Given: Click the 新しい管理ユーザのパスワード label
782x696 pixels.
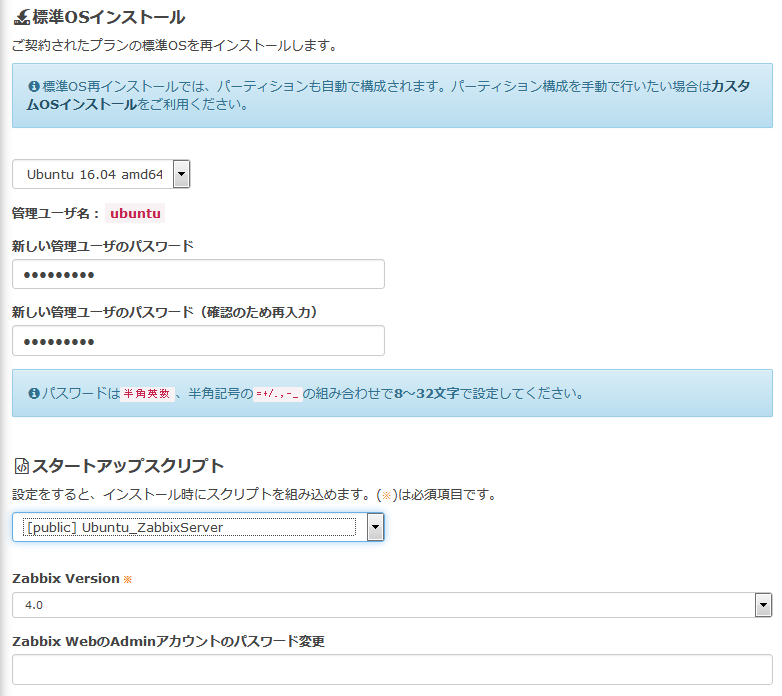Looking at the screenshot, I should [103, 246].
